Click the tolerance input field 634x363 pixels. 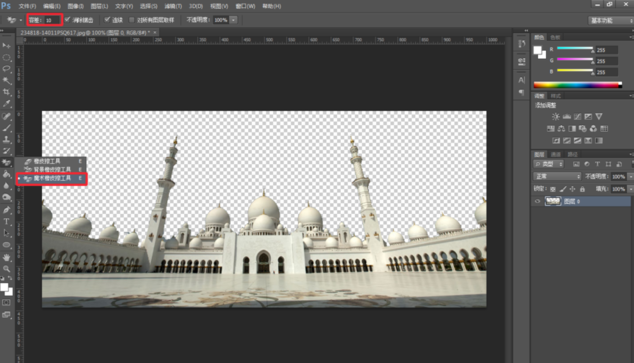point(51,20)
